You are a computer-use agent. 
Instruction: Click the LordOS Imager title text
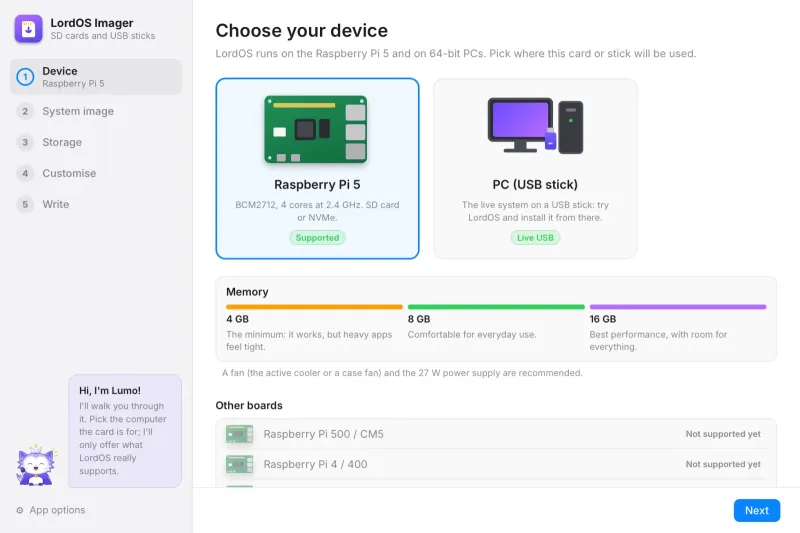(92, 23)
